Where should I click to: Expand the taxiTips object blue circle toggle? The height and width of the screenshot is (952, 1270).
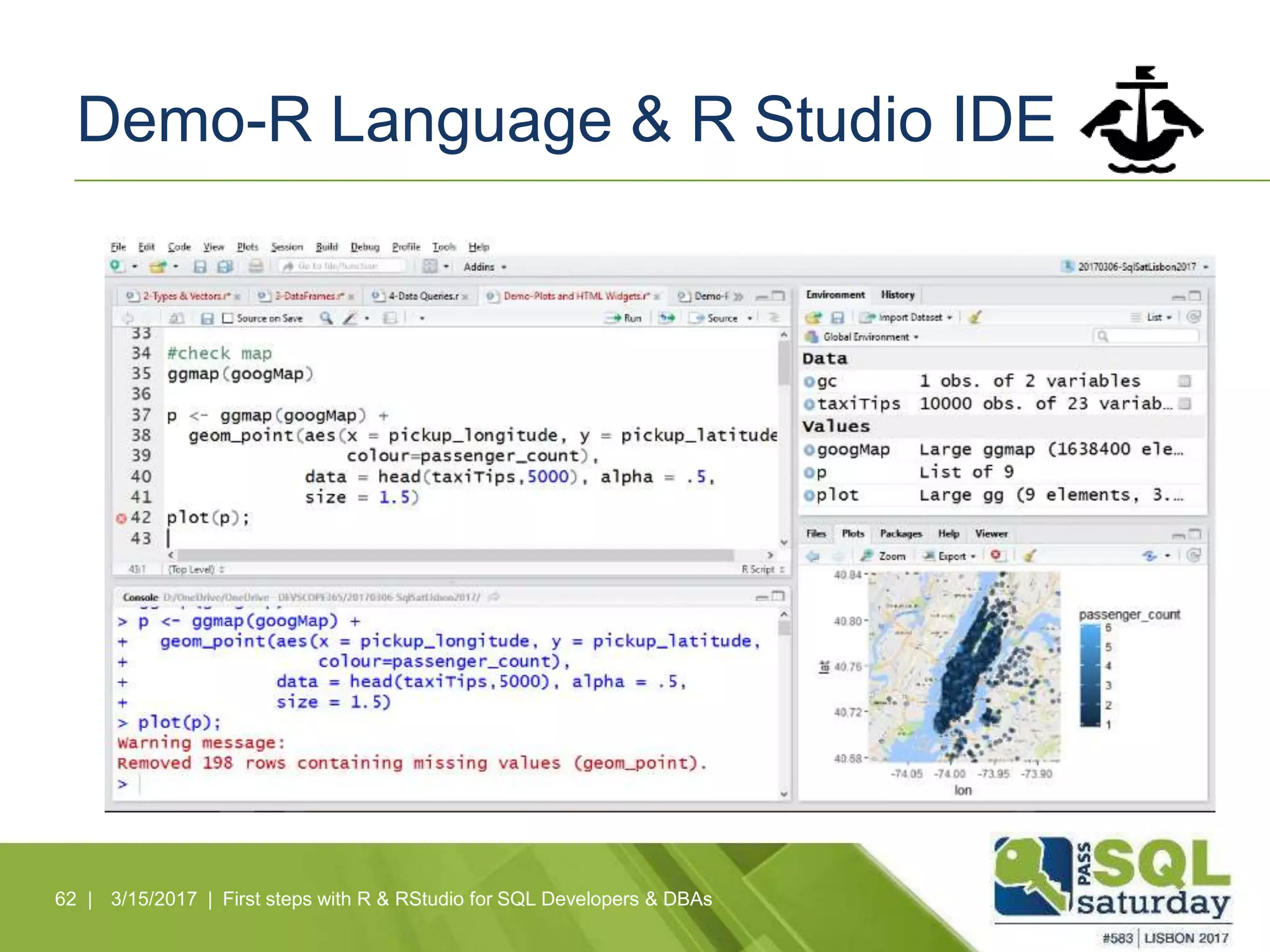click(x=809, y=405)
